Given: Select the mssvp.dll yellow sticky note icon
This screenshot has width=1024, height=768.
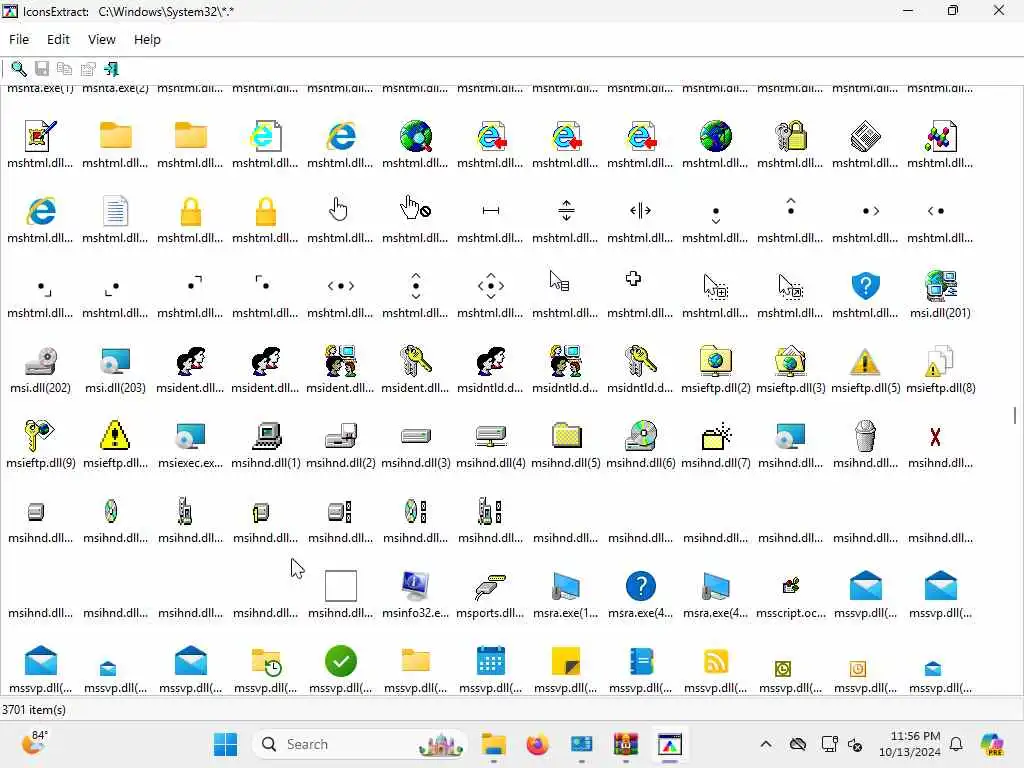Looking at the screenshot, I should click(566, 661).
